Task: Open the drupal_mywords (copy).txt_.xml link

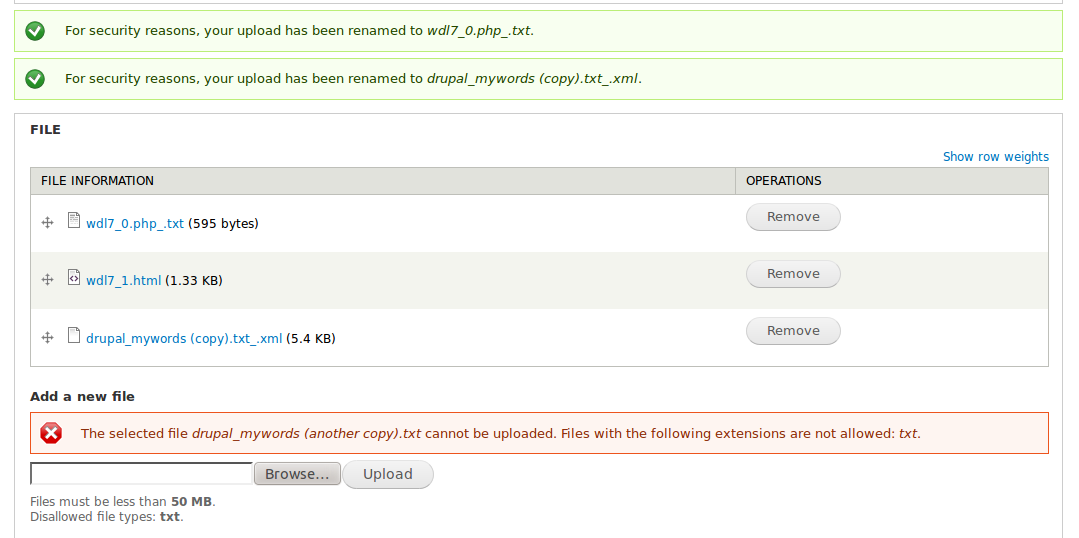Action: pos(184,338)
